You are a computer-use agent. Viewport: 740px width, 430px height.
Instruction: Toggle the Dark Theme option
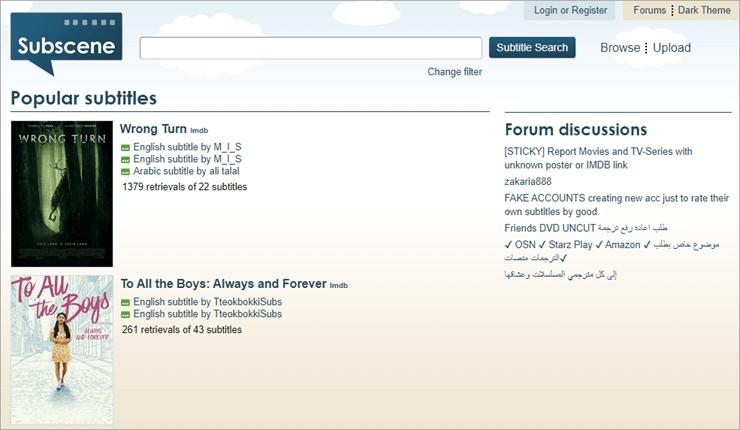pos(704,10)
